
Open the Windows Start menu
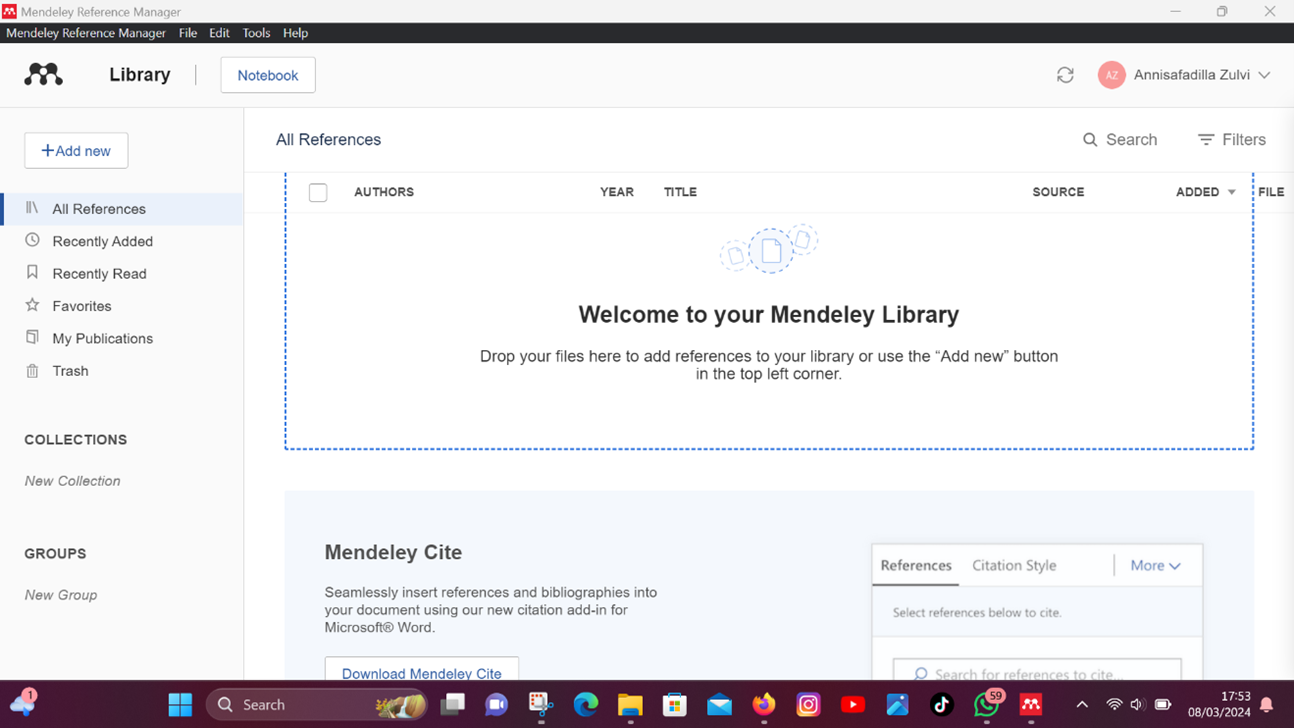(x=180, y=705)
